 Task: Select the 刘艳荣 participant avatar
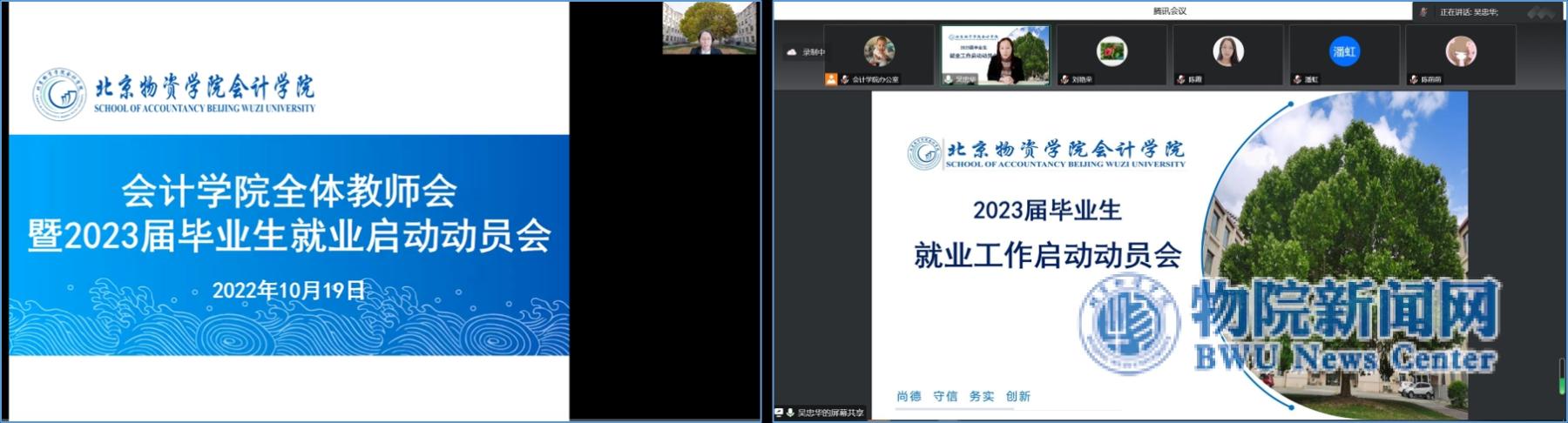click(x=1112, y=51)
